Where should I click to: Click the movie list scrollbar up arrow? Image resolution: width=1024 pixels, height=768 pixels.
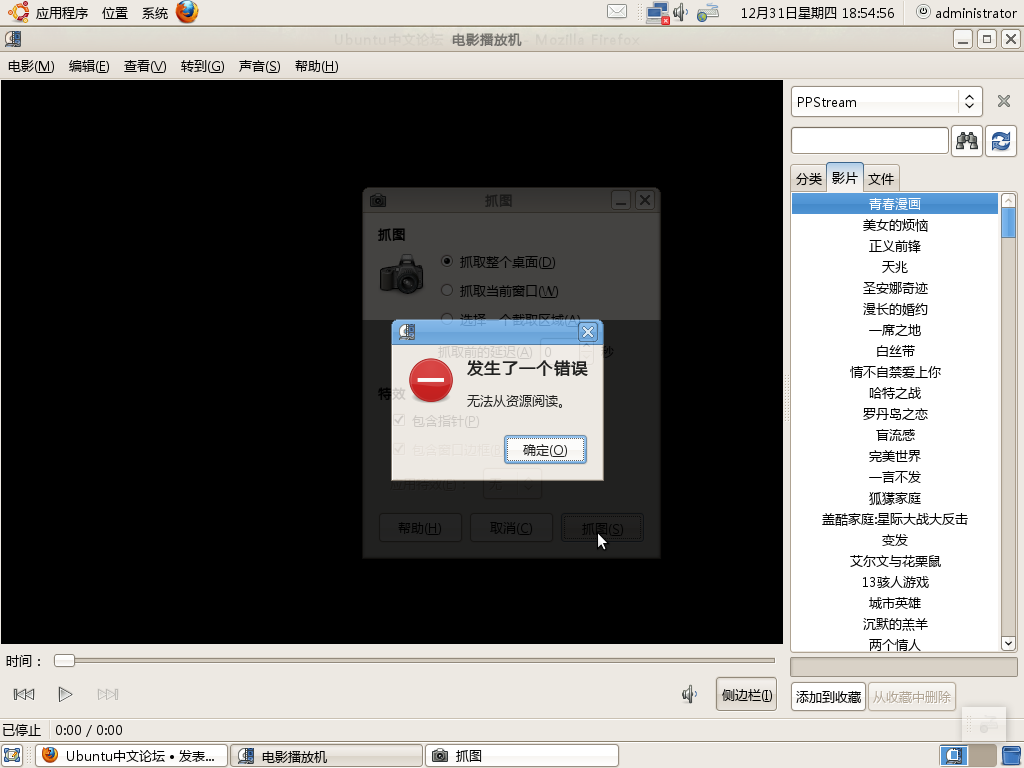coord(1008,200)
